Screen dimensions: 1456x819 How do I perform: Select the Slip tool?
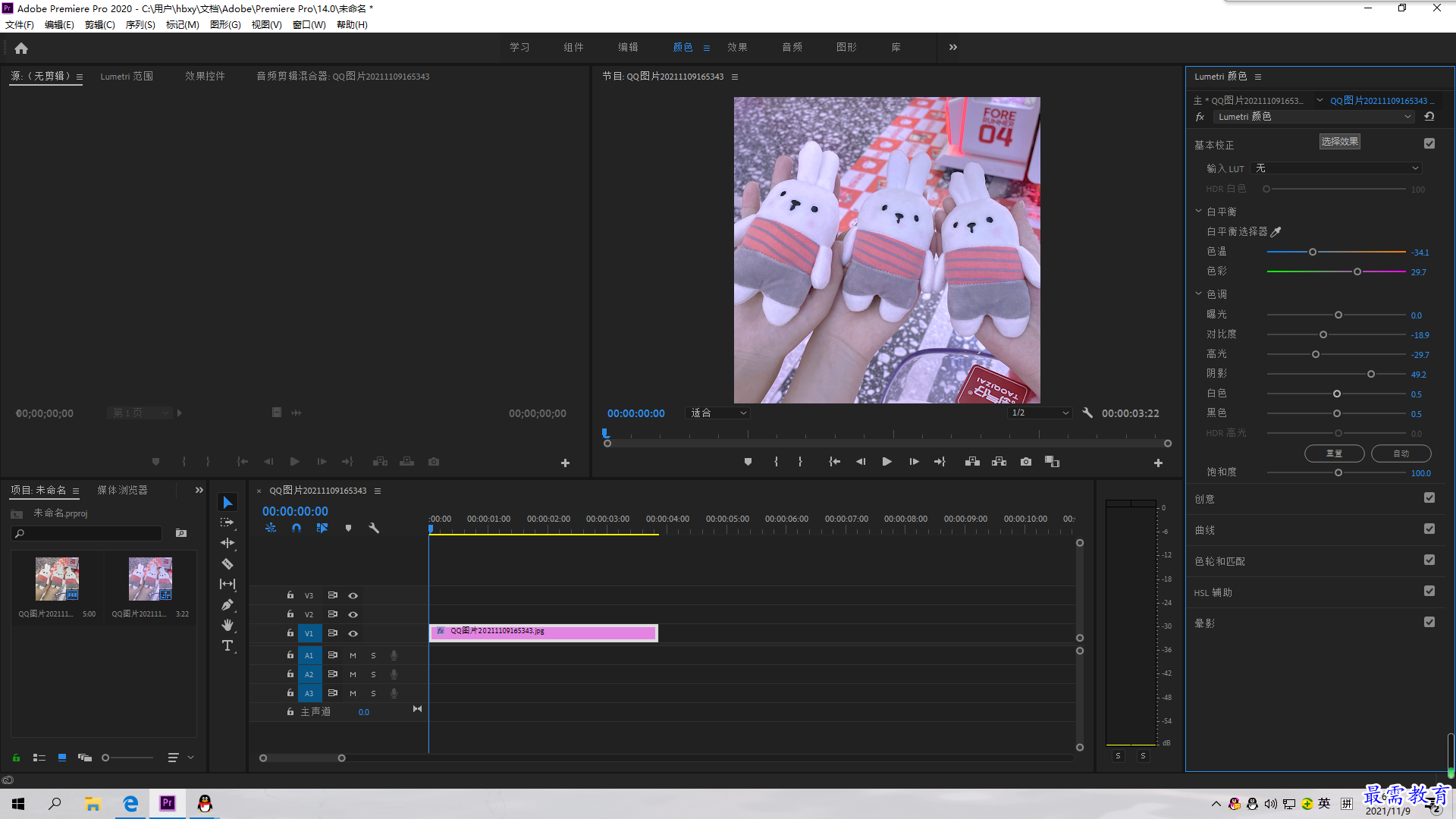coord(227,584)
